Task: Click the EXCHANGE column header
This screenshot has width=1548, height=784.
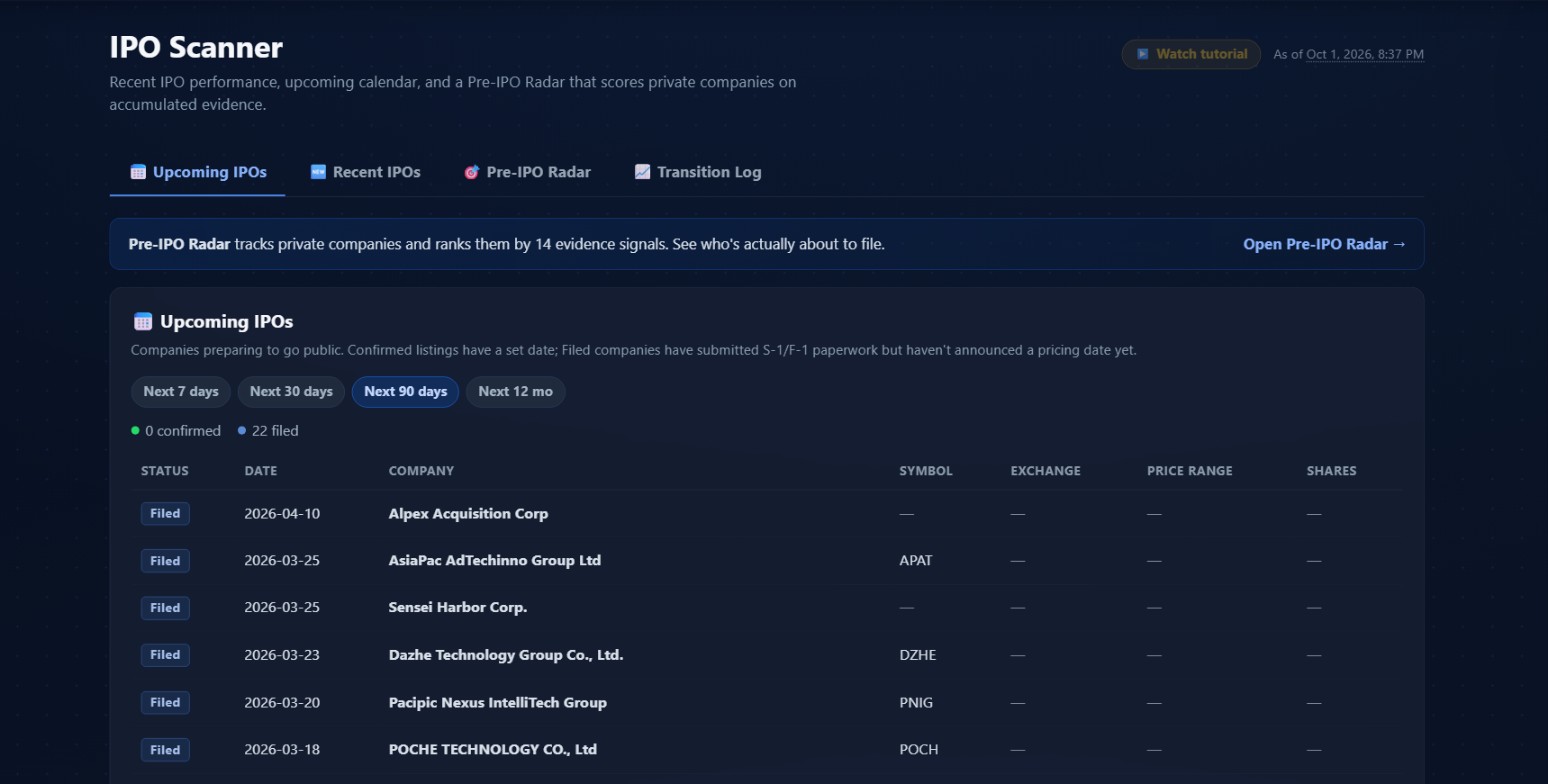Action: (1046, 471)
